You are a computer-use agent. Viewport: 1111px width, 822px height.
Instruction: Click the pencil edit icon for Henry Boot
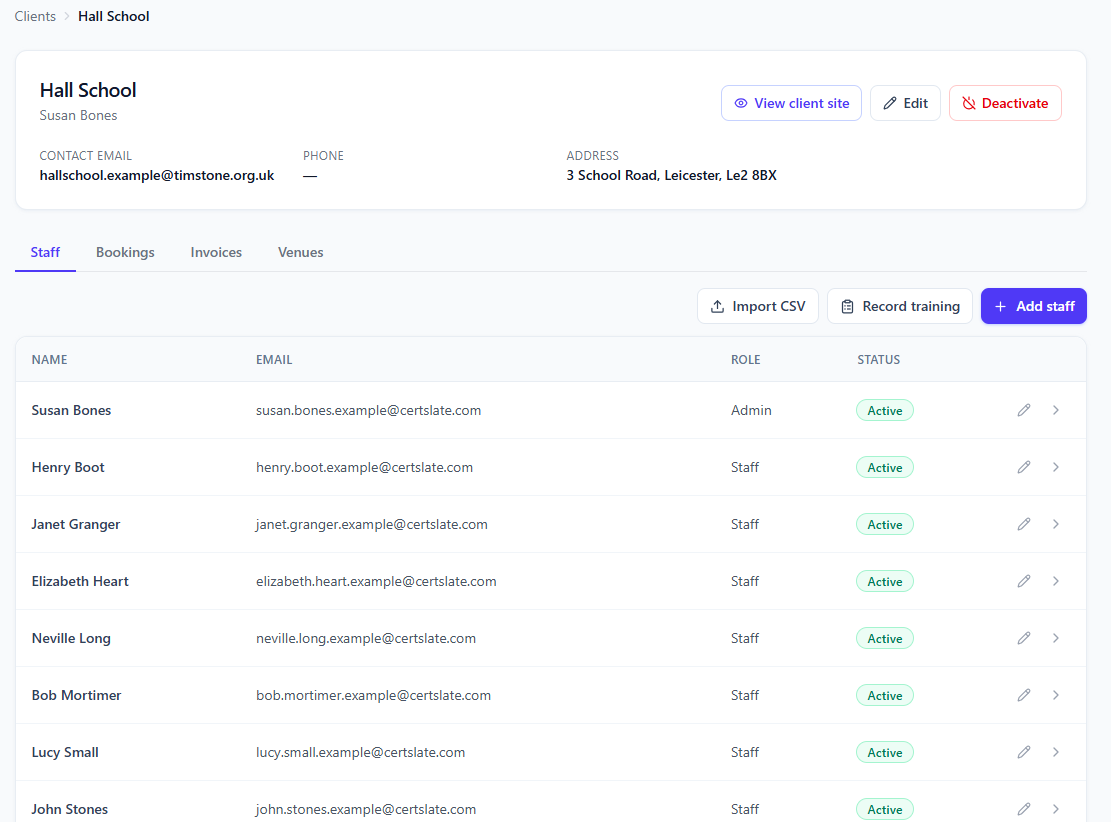[1024, 467]
